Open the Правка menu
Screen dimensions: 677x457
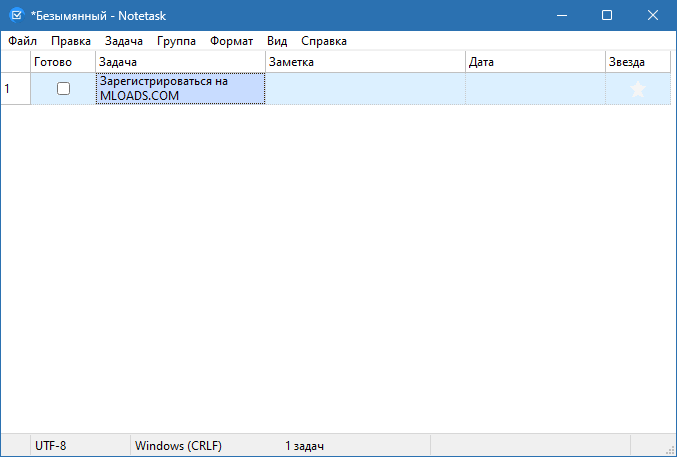(71, 41)
